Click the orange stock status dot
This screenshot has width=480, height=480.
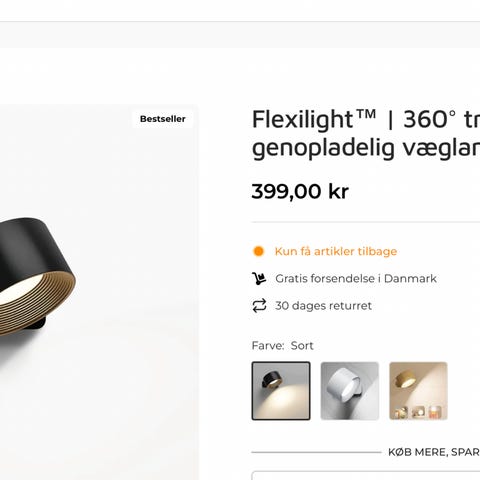point(258,251)
